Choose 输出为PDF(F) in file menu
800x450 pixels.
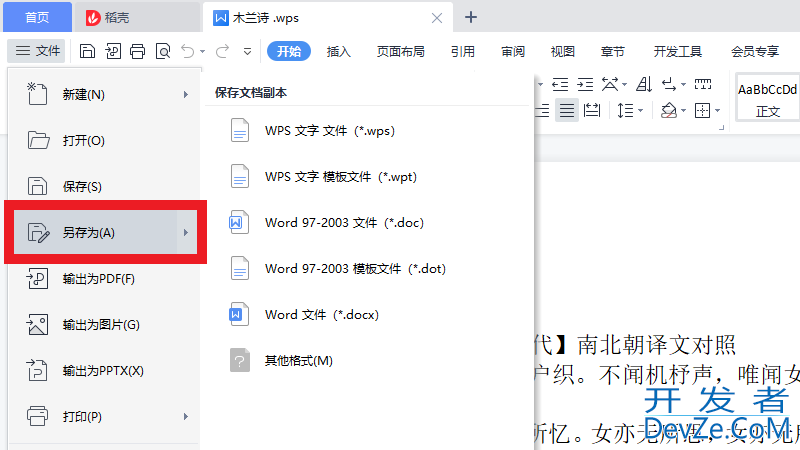[x=105, y=279]
